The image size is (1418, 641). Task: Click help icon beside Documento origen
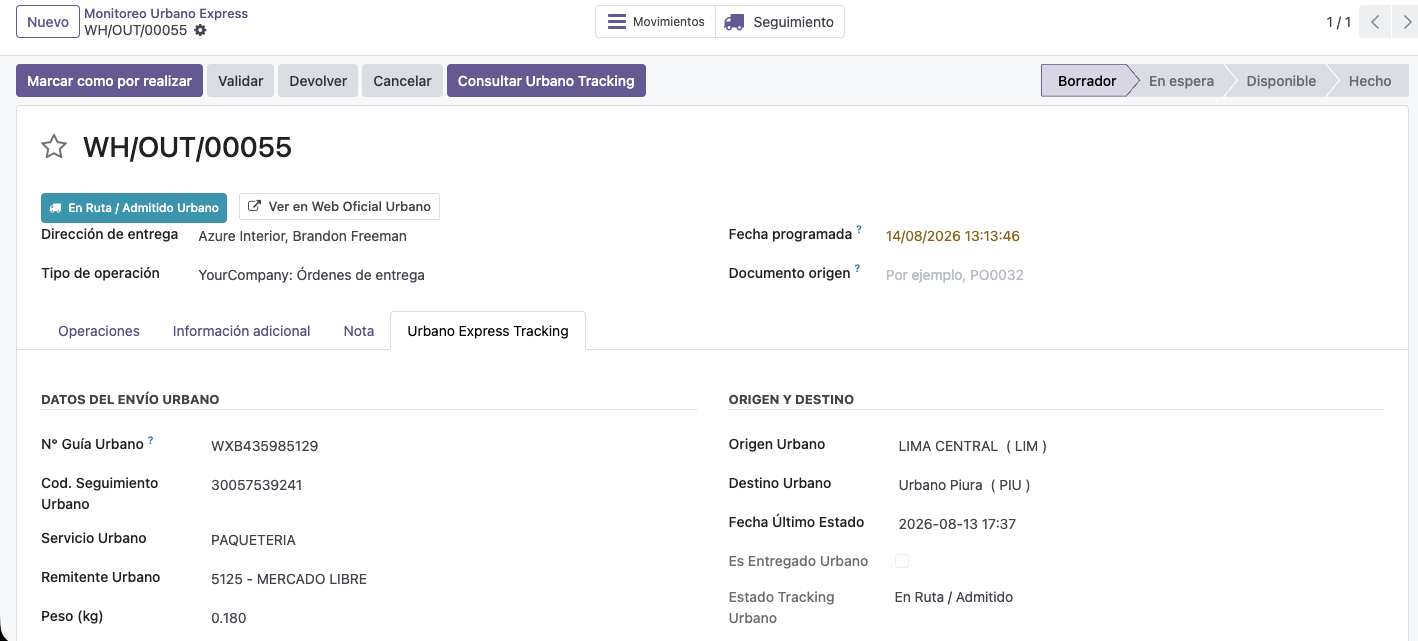click(857, 268)
